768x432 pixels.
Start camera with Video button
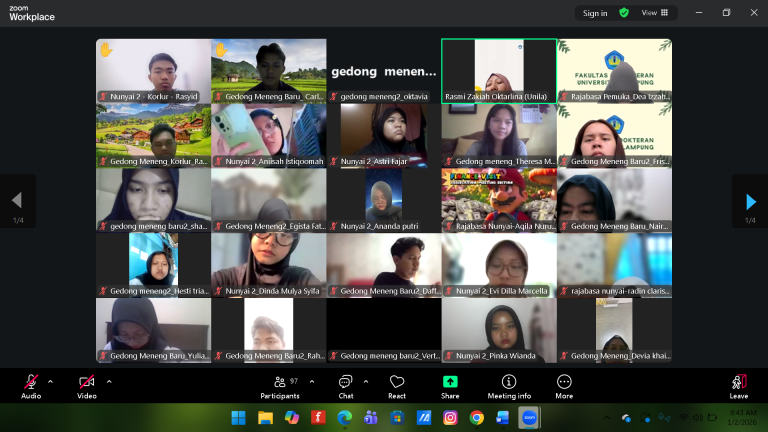pos(87,386)
